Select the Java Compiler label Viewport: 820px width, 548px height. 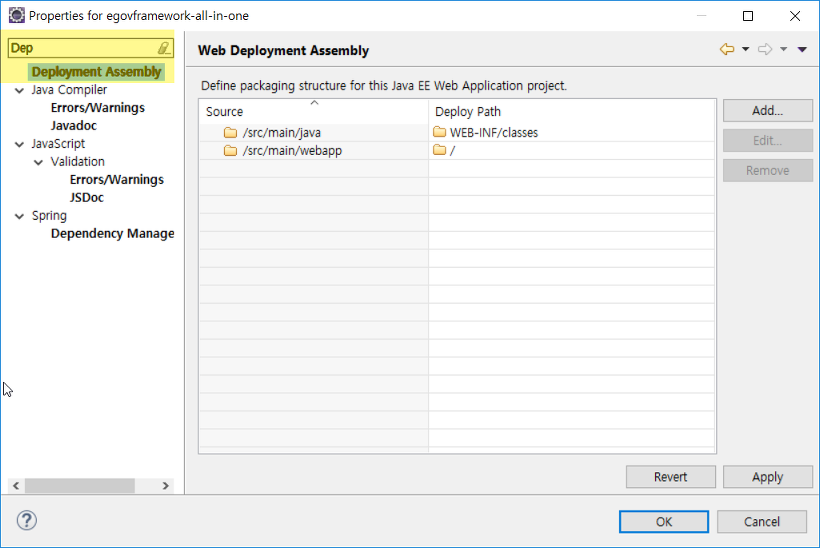69,90
